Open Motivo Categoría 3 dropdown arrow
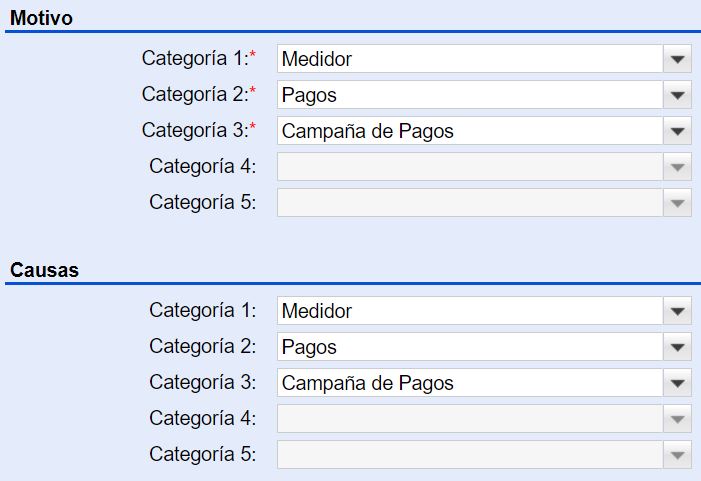Screen dimensions: 701x481 coord(677,131)
